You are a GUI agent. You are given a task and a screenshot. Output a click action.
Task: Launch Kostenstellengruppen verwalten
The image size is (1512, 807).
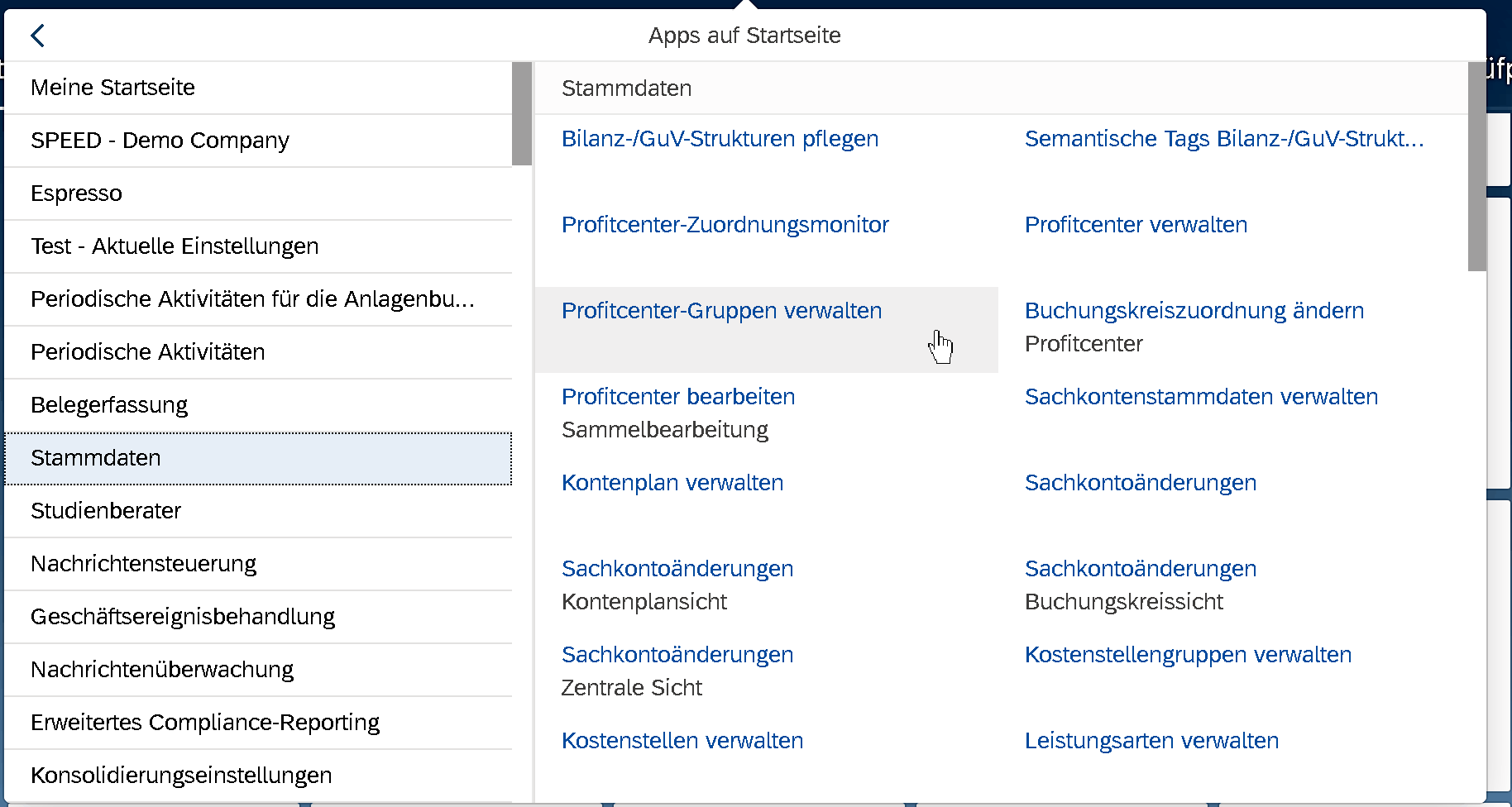[x=1188, y=655]
